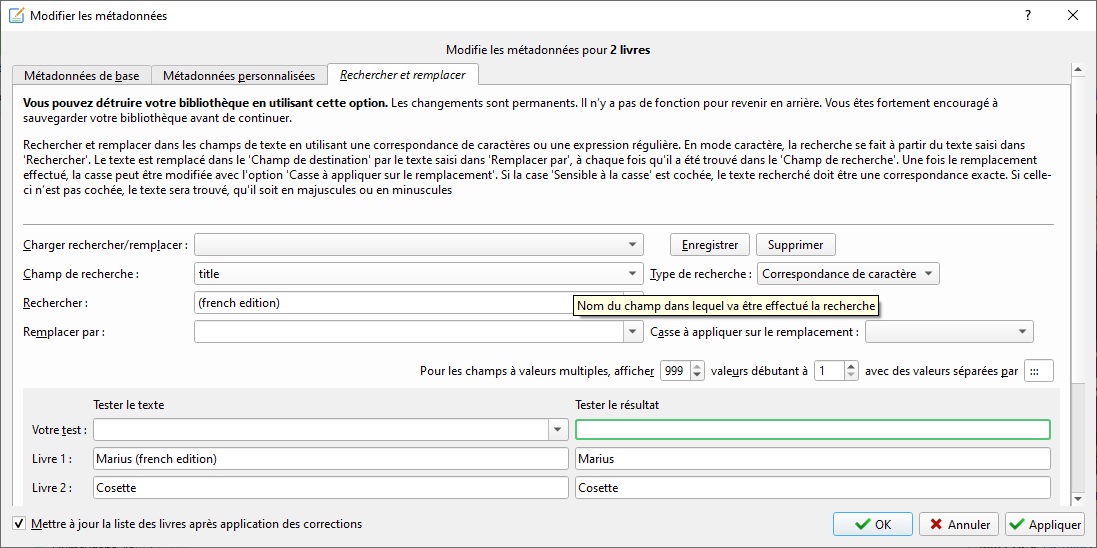Click the Supprimer button
This screenshot has width=1097, height=548.
[795, 245]
